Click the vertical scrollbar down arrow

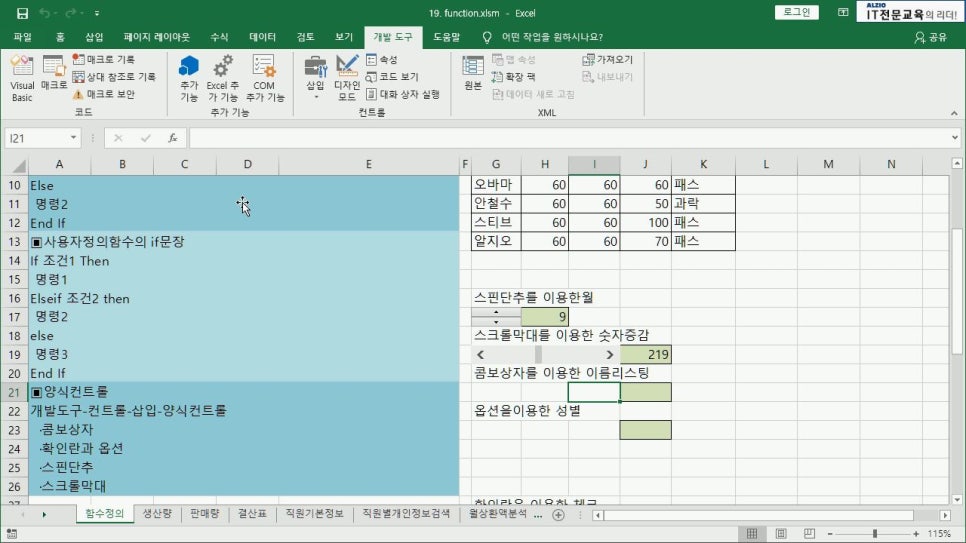pos(957,500)
